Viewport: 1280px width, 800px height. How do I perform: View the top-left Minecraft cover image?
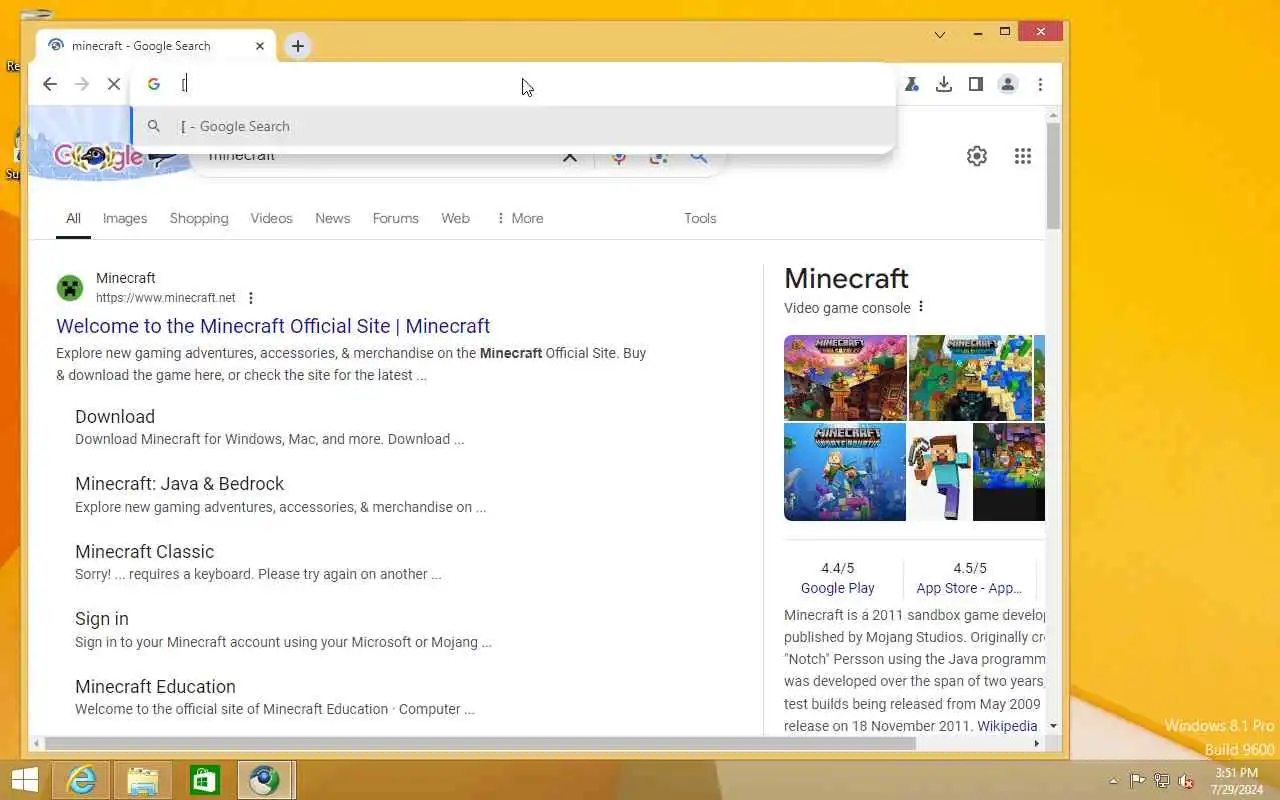click(x=845, y=377)
